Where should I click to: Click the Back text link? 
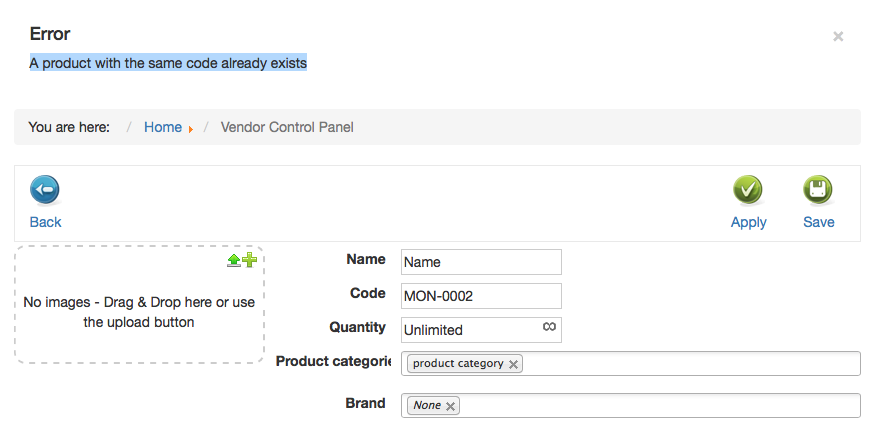(45, 222)
